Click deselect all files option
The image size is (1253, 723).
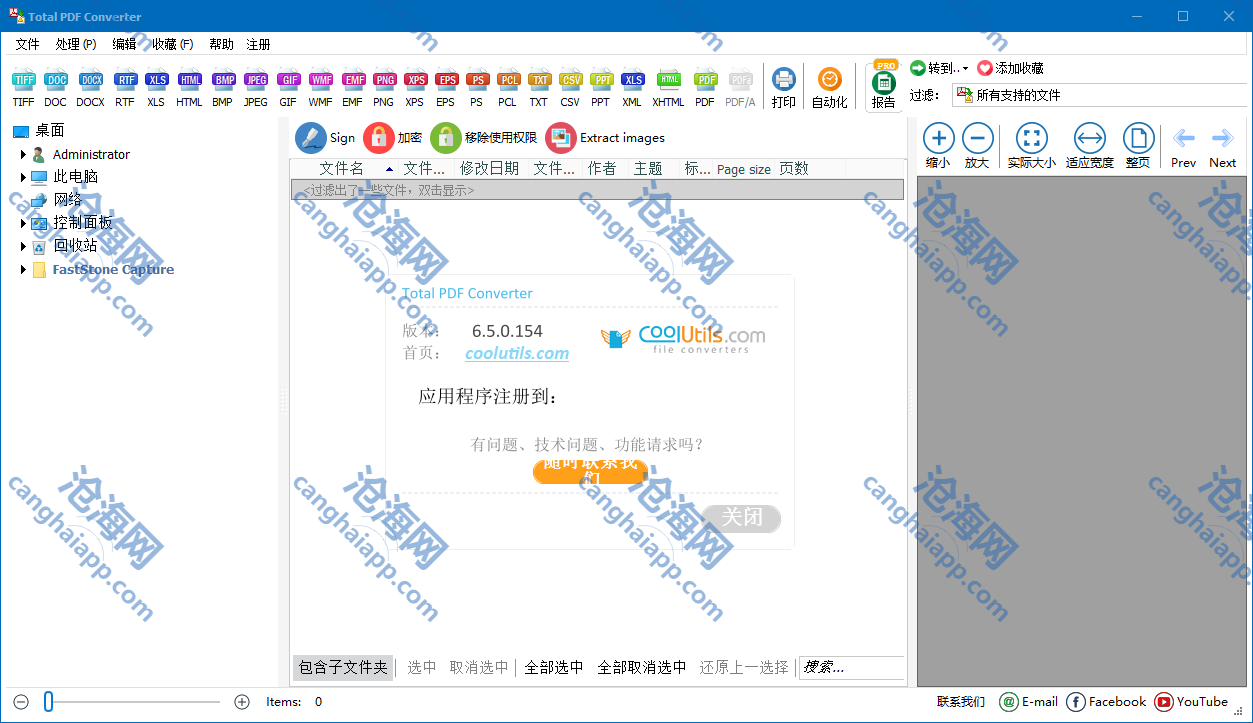coord(641,667)
